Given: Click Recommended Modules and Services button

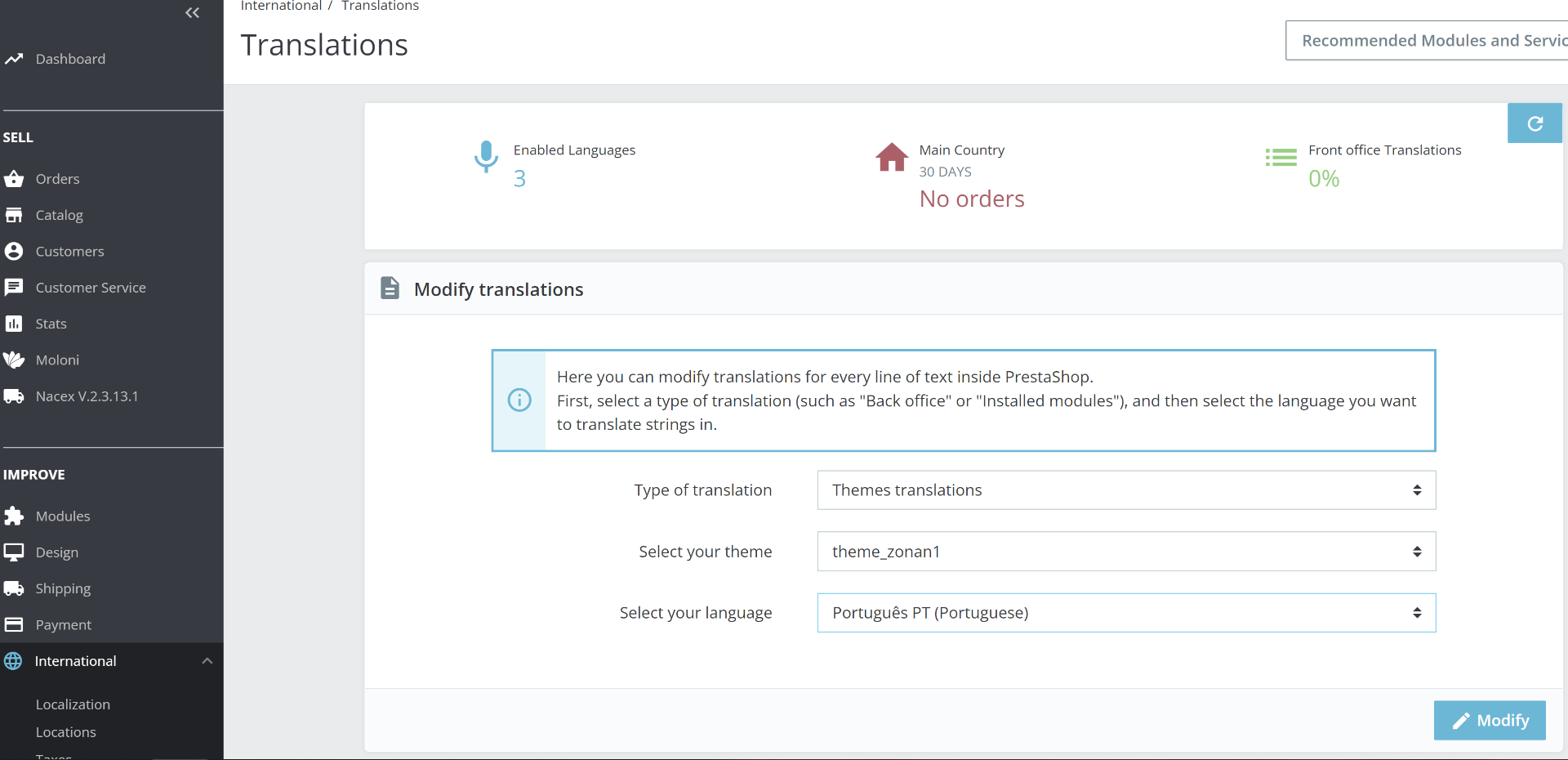Looking at the screenshot, I should tap(1427, 40).
